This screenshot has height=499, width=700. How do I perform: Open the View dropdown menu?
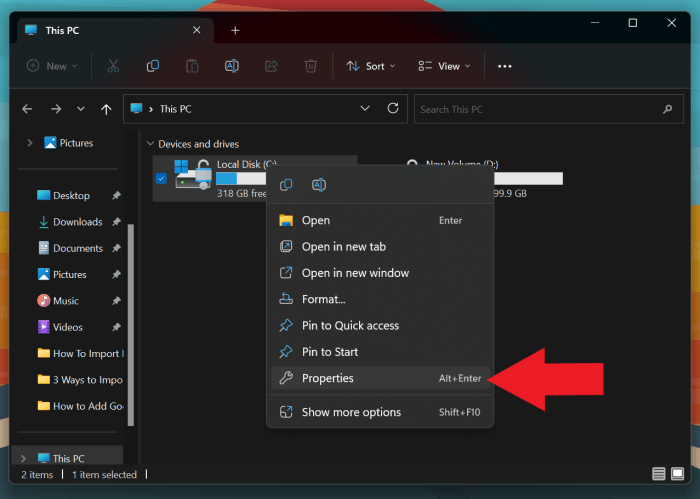pyautogui.click(x=444, y=66)
